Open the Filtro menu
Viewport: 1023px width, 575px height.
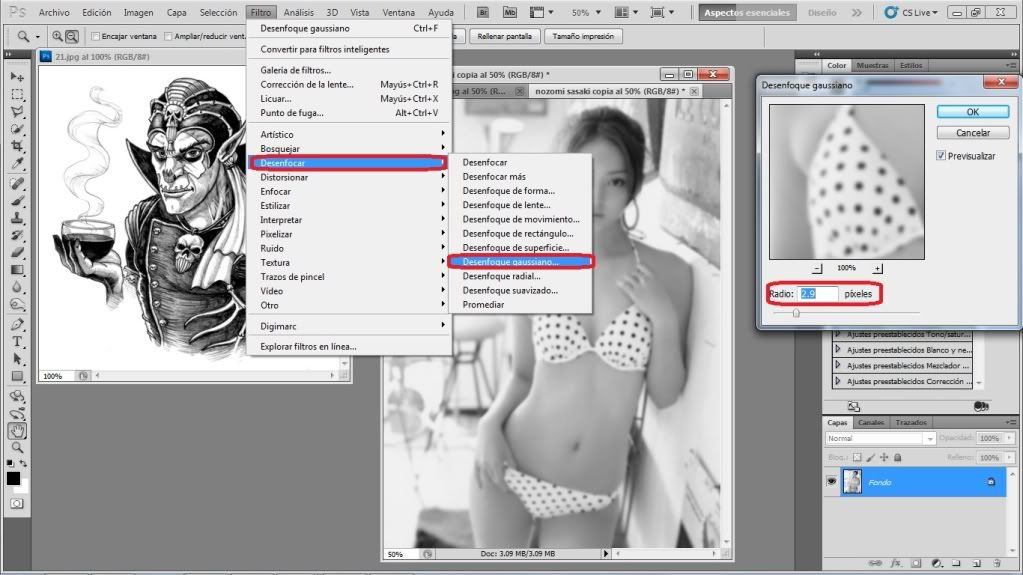260,12
